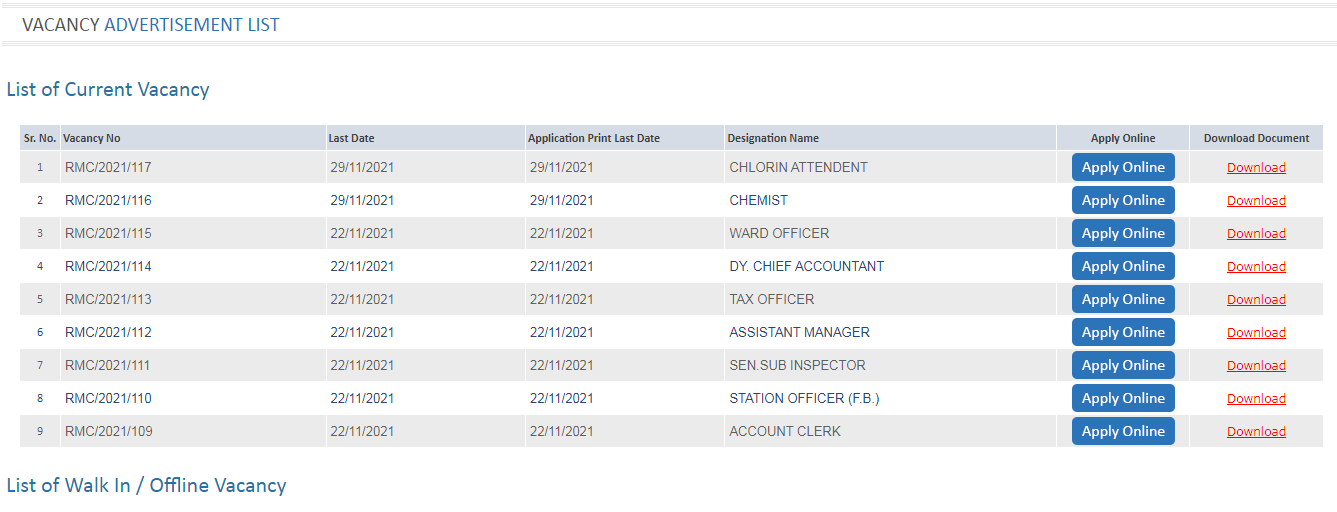Click the Designation Name column header
This screenshot has height=512, width=1337.
(x=773, y=138)
